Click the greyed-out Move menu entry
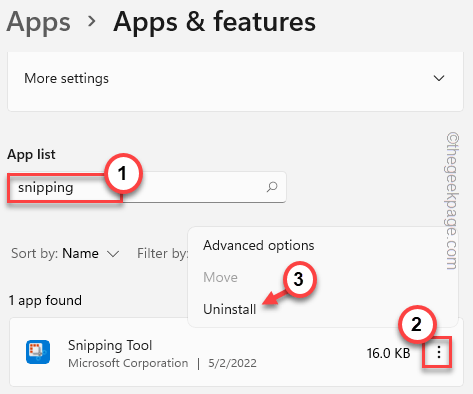The width and height of the screenshot is (473, 394). click(x=220, y=277)
